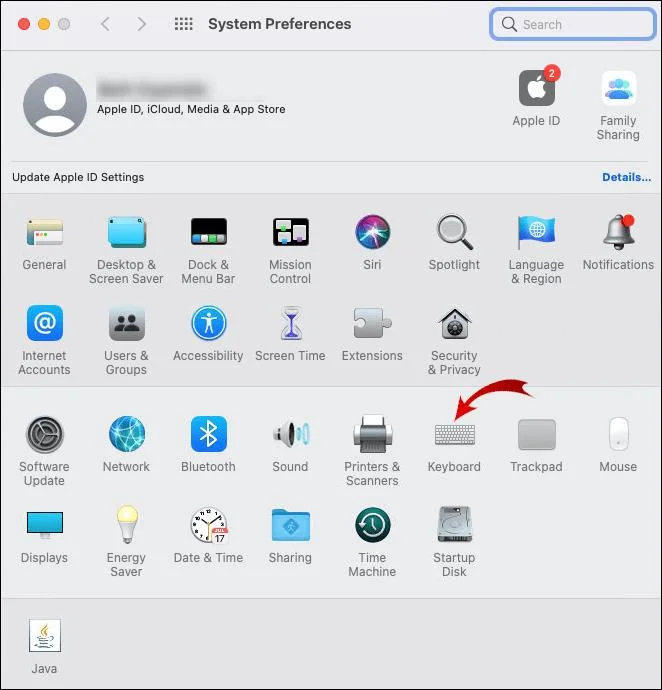Open Language & Region settings
This screenshot has height=690, width=662.
click(x=536, y=232)
